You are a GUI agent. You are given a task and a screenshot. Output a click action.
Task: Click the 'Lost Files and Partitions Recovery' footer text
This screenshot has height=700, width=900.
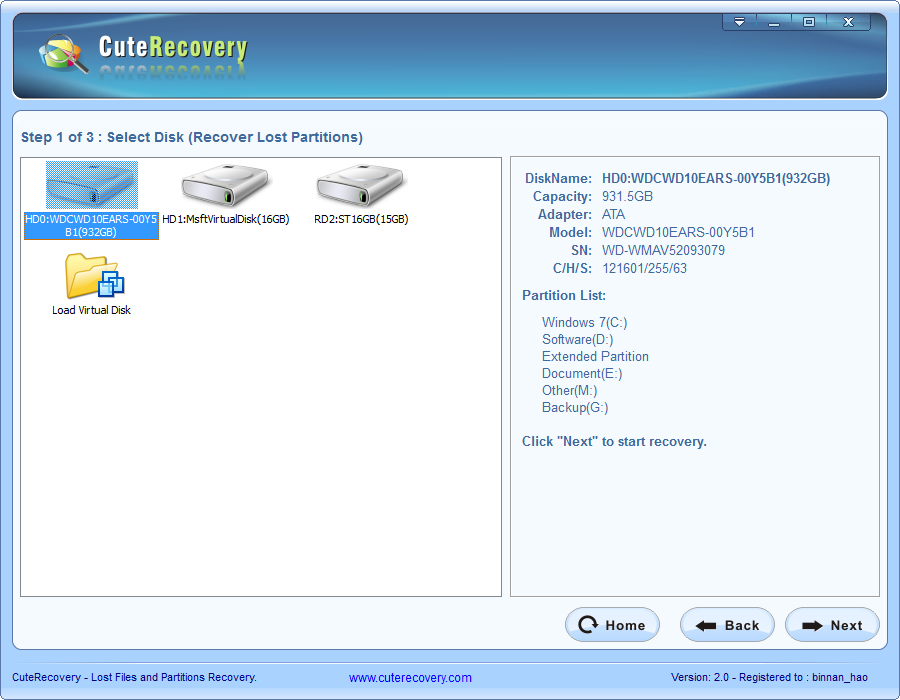tap(174, 677)
